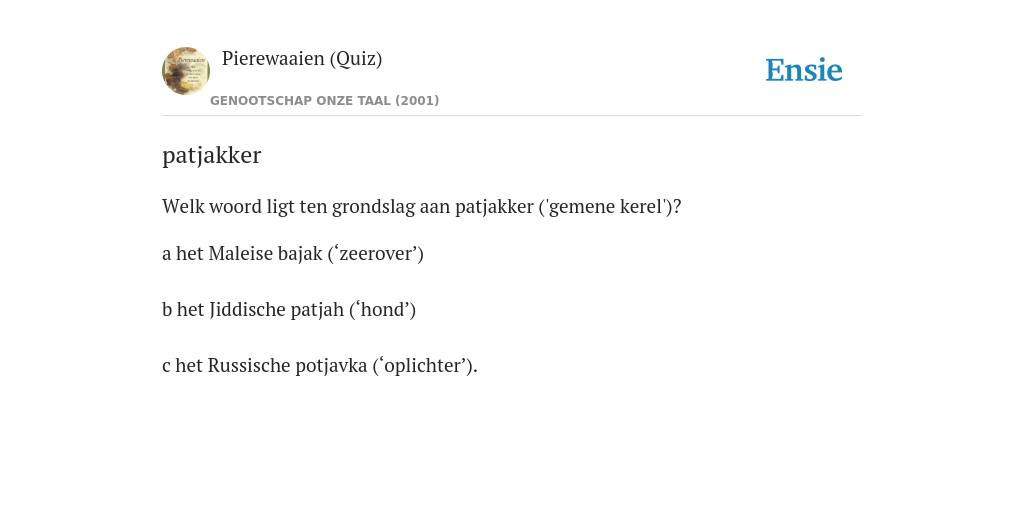Click the Pierewaaien round book cover thumbnail
The height and width of the screenshot is (512, 1024).
186,71
